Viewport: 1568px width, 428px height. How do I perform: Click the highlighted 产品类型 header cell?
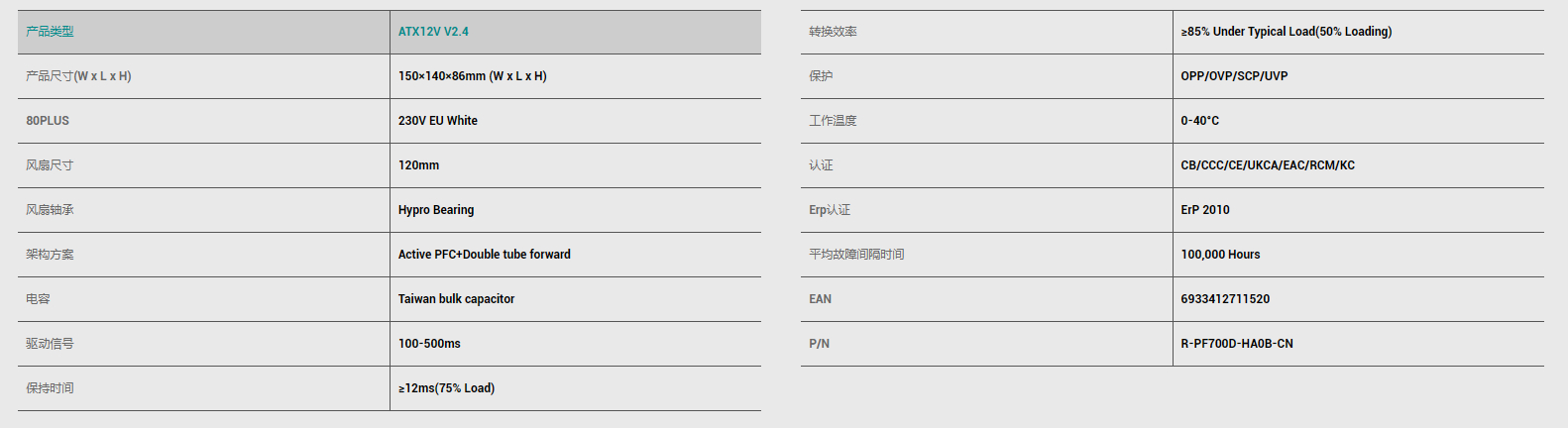pyautogui.click(x=203, y=32)
